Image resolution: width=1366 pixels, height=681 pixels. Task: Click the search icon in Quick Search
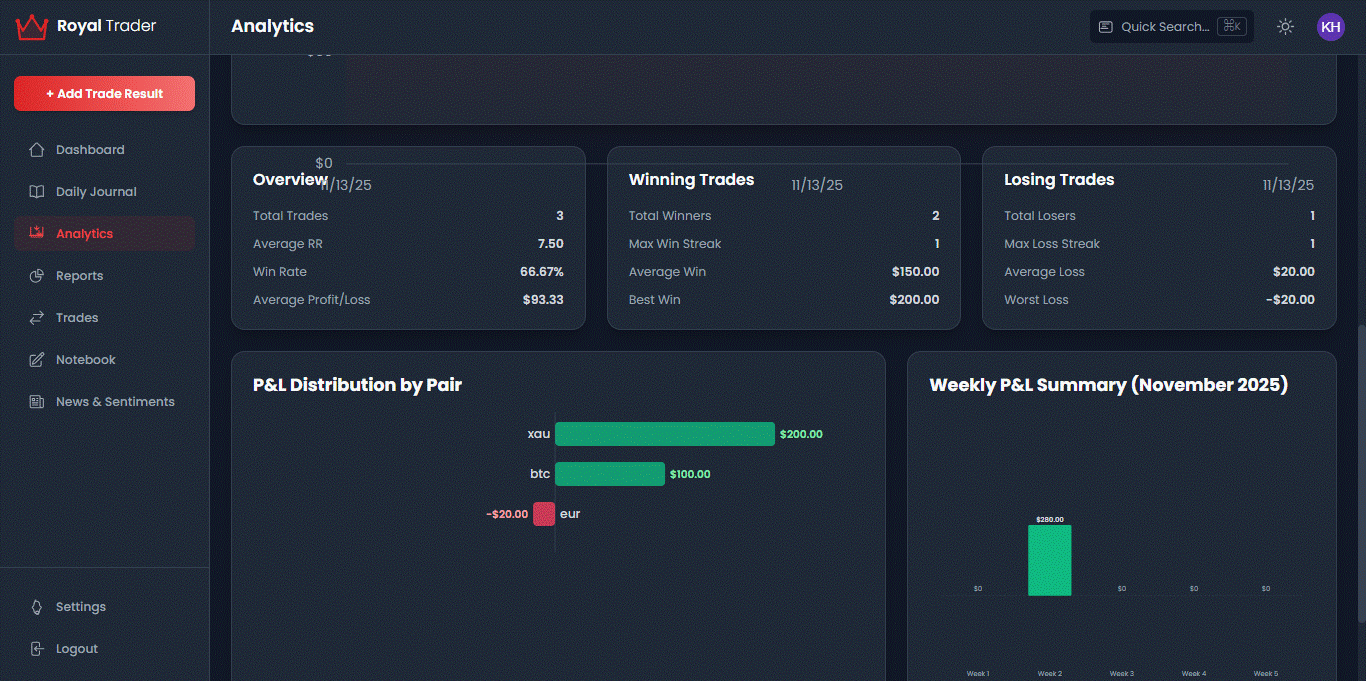pos(1106,26)
